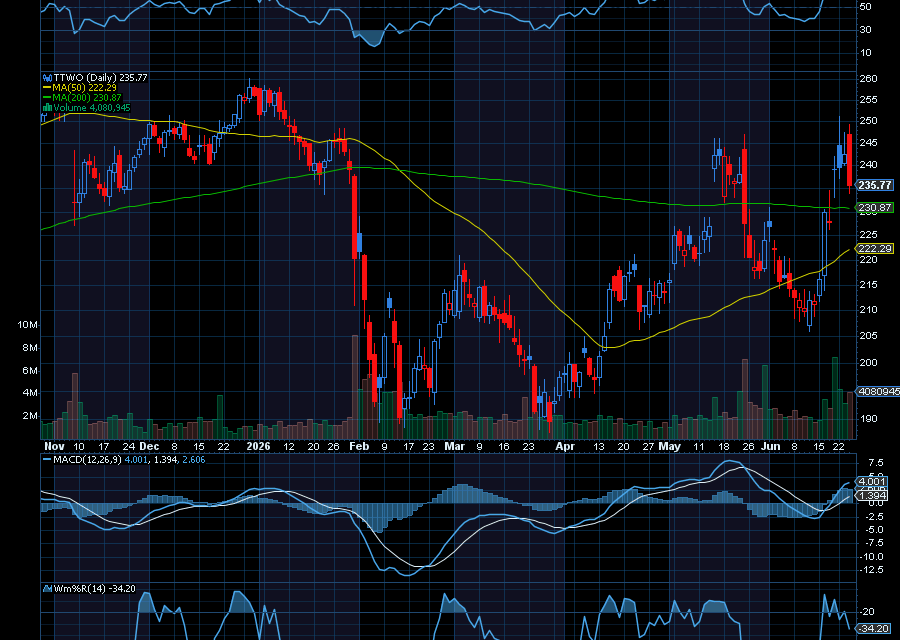
Task: Click the Apr month label on the date axis
Action: (x=565, y=446)
